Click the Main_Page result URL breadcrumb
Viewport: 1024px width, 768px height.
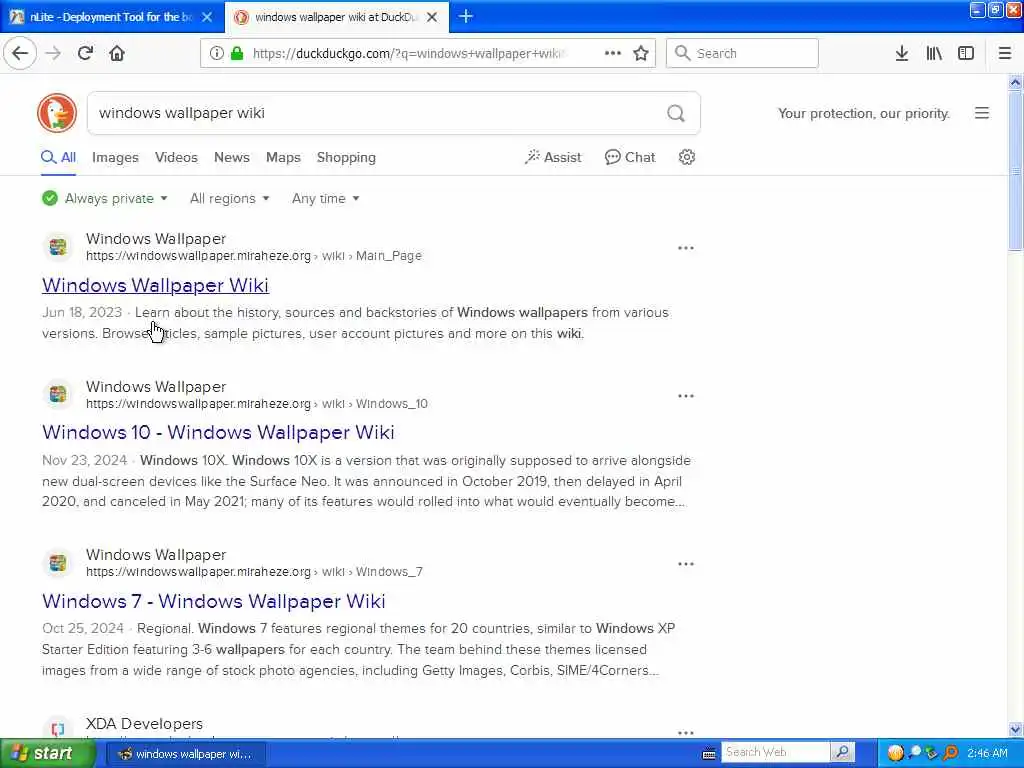point(253,256)
